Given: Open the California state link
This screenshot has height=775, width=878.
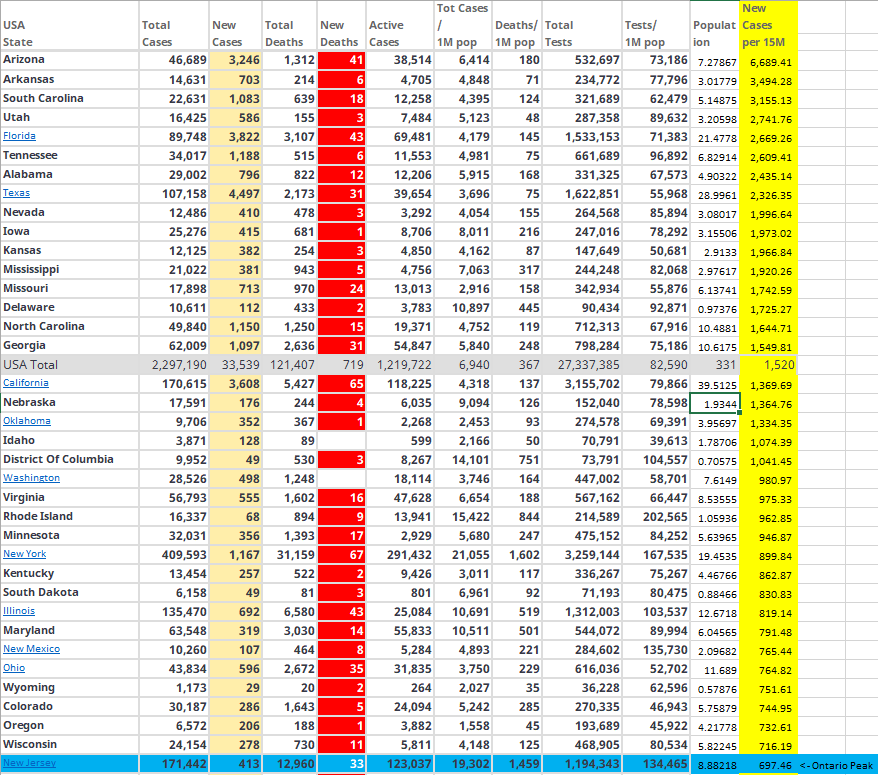Looking at the screenshot, I should click(26, 383).
